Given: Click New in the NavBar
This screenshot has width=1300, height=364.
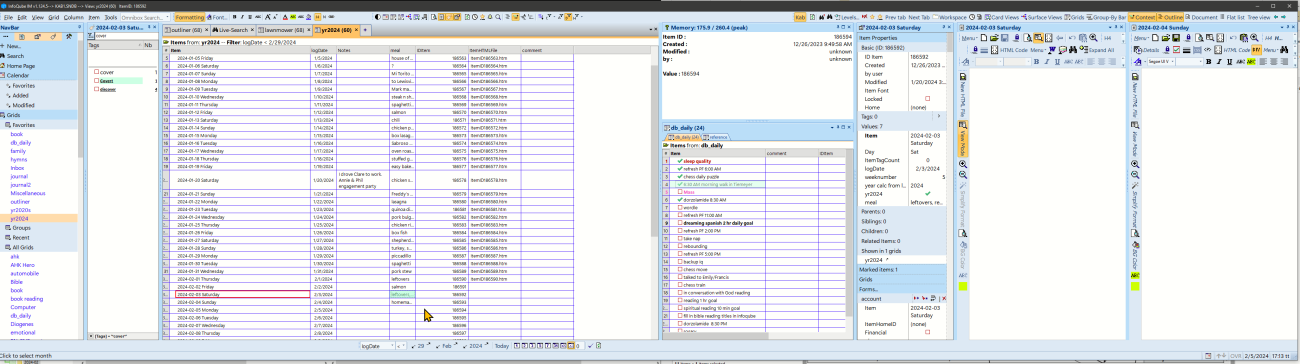Looking at the screenshot, I should click(x=13, y=46).
